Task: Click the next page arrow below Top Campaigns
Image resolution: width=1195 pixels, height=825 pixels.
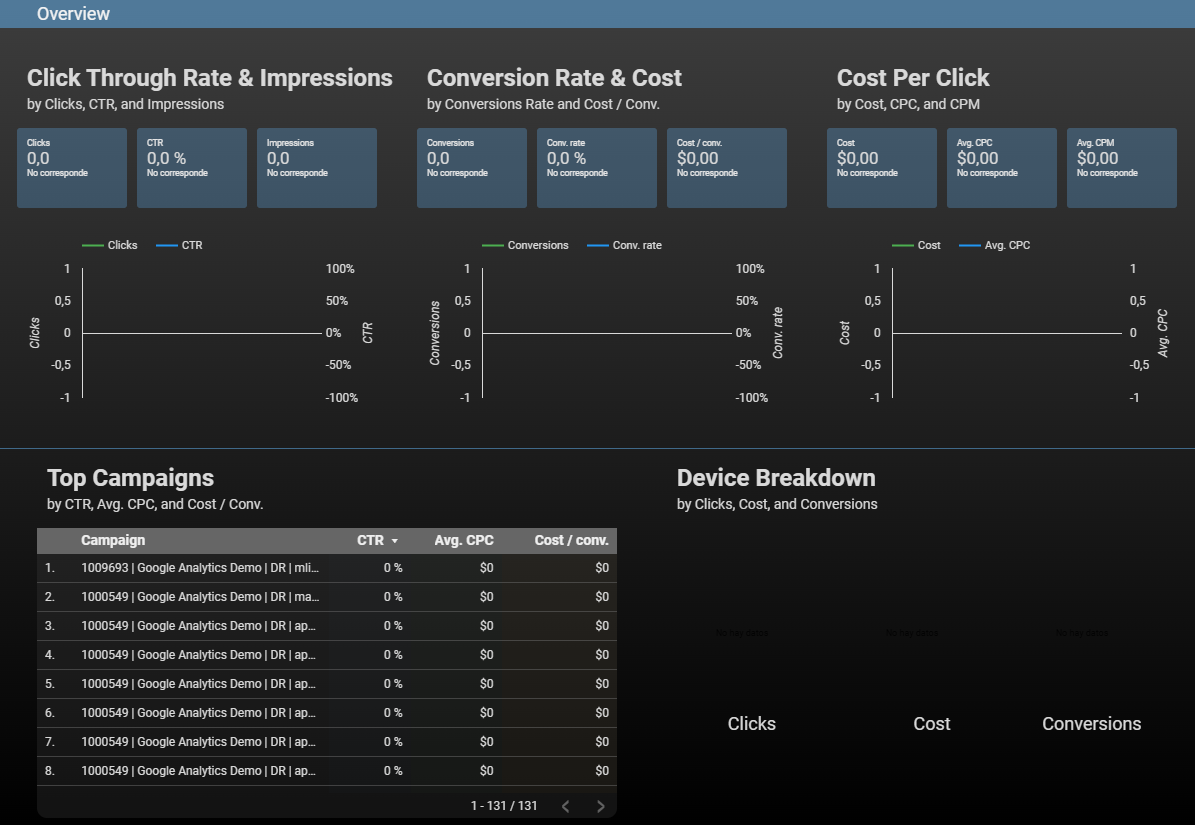Action: pyautogui.click(x=601, y=805)
